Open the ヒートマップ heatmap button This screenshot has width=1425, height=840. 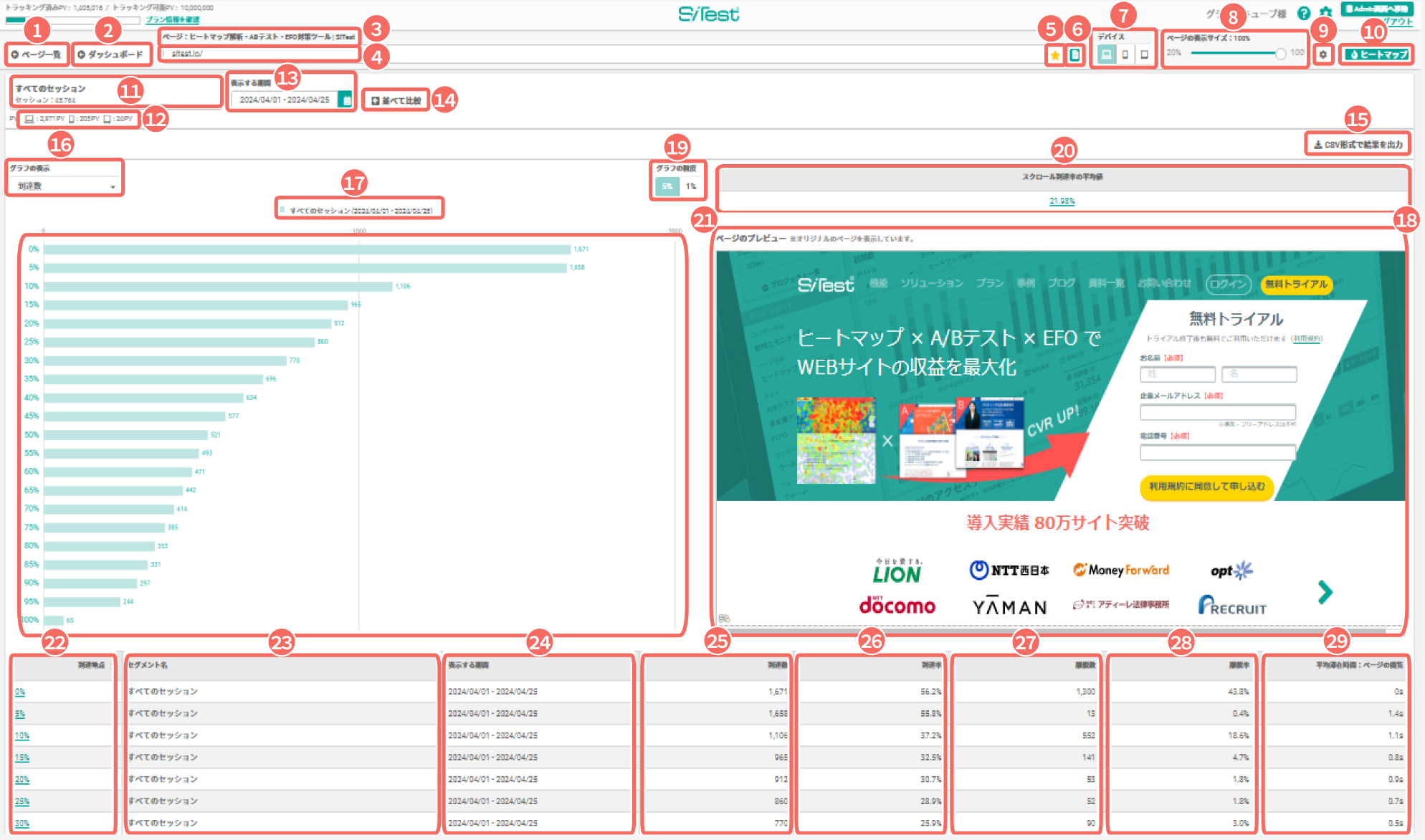(x=1378, y=54)
